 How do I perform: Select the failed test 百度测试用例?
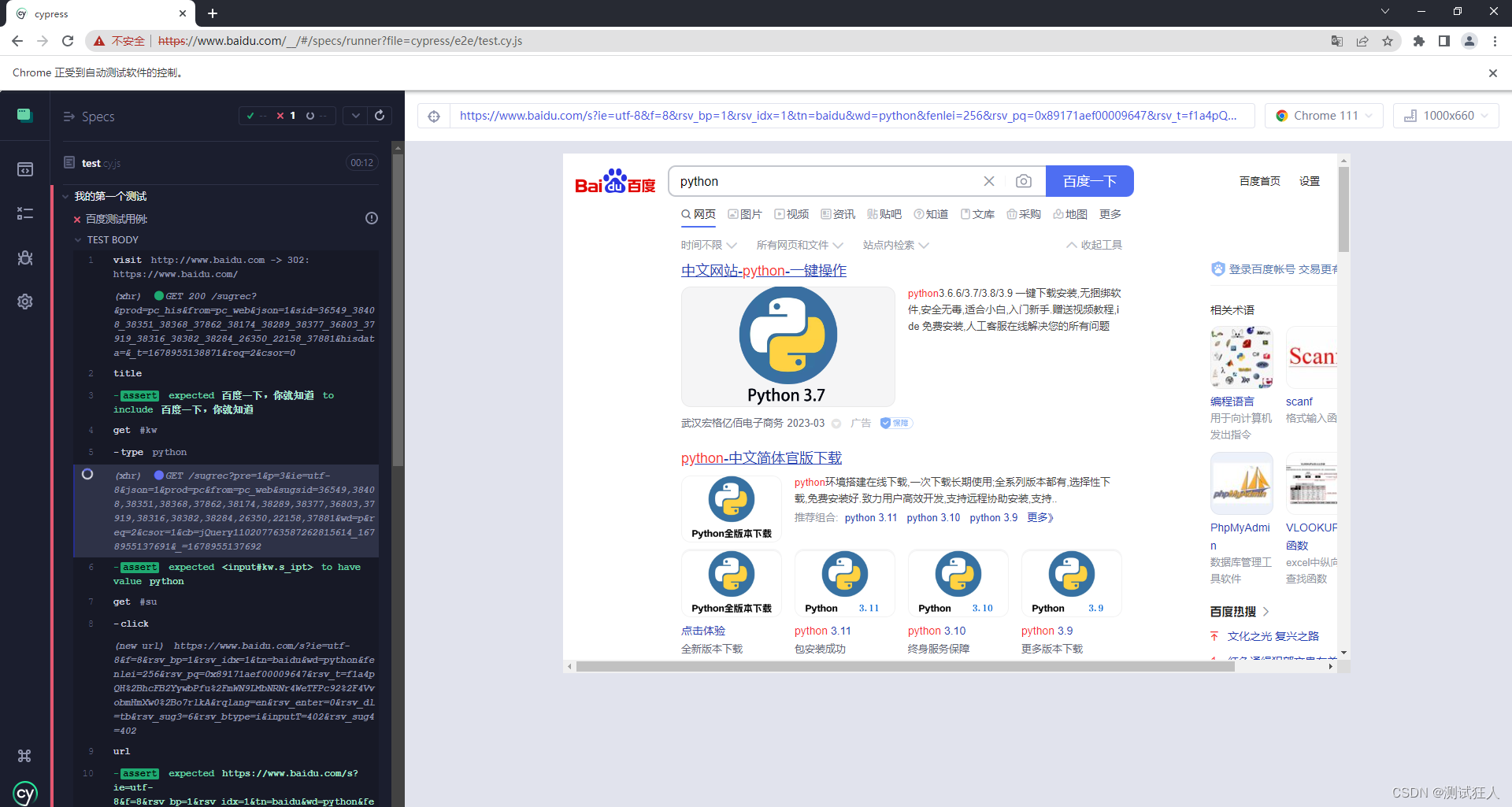117,219
